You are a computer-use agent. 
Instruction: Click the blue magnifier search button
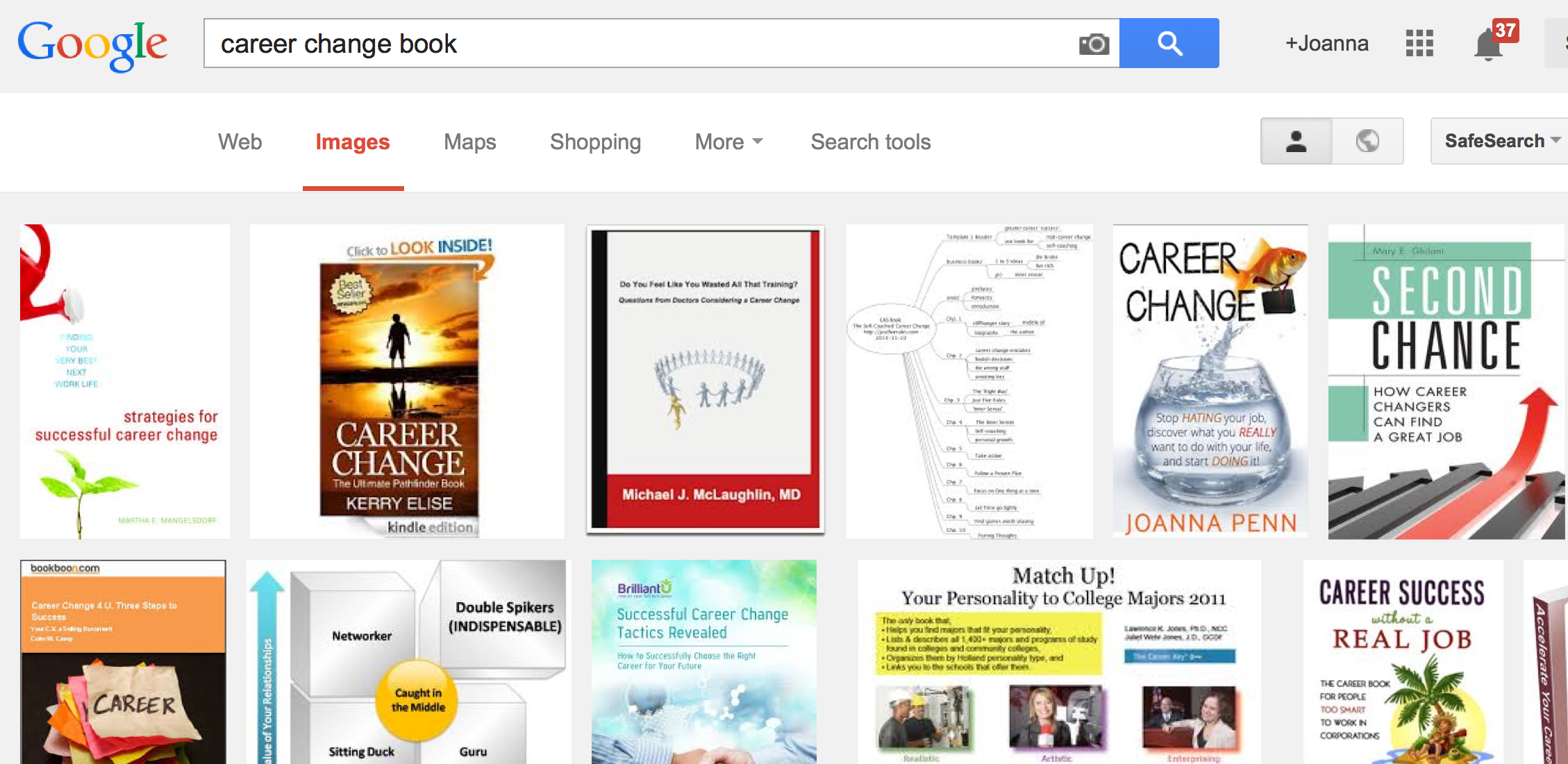(1169, 43)
